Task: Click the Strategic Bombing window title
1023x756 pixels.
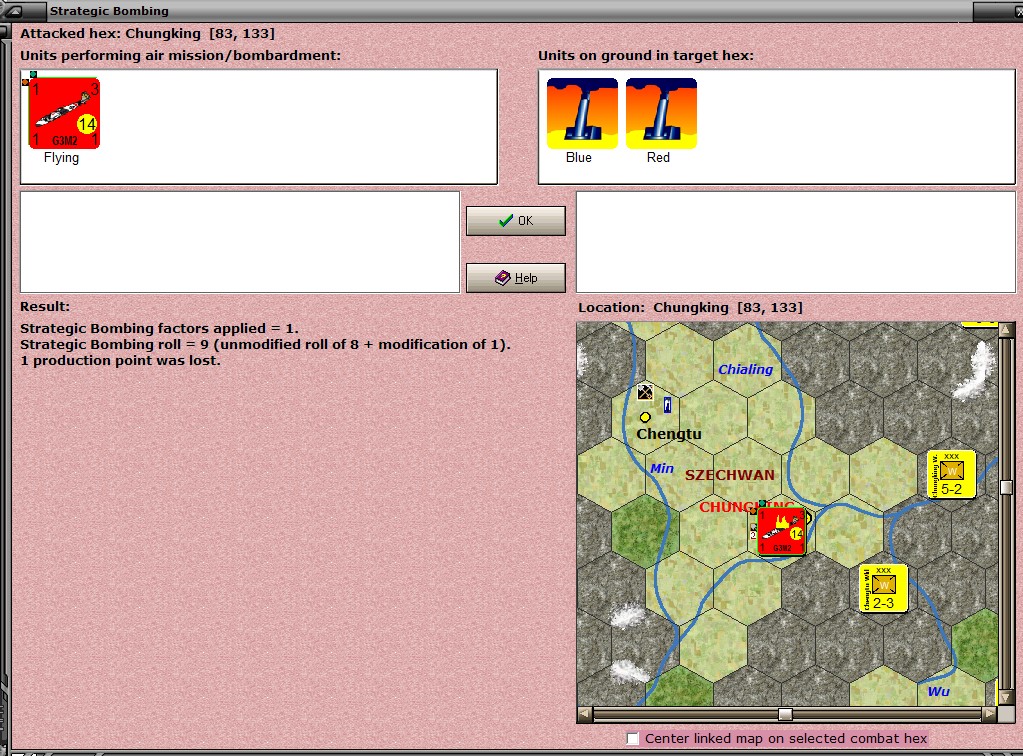Action: [x=109, y=10]
